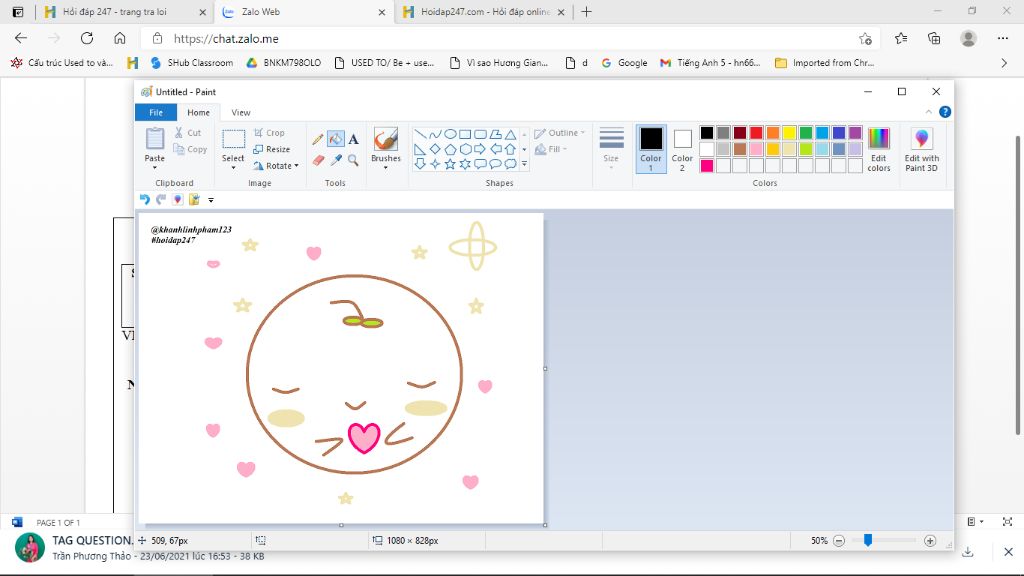The height and width of the screenshot is (576, 1024).
Task: Activate Color 1 foreground selector
Action: point(650,149)
